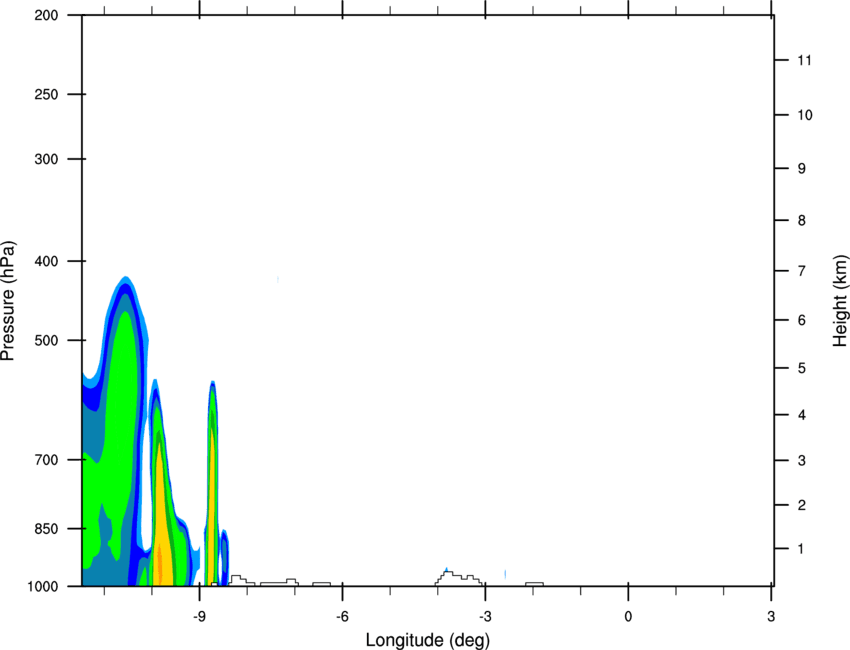
Task: Click the 4 km height label
Action: pos(802,415)
